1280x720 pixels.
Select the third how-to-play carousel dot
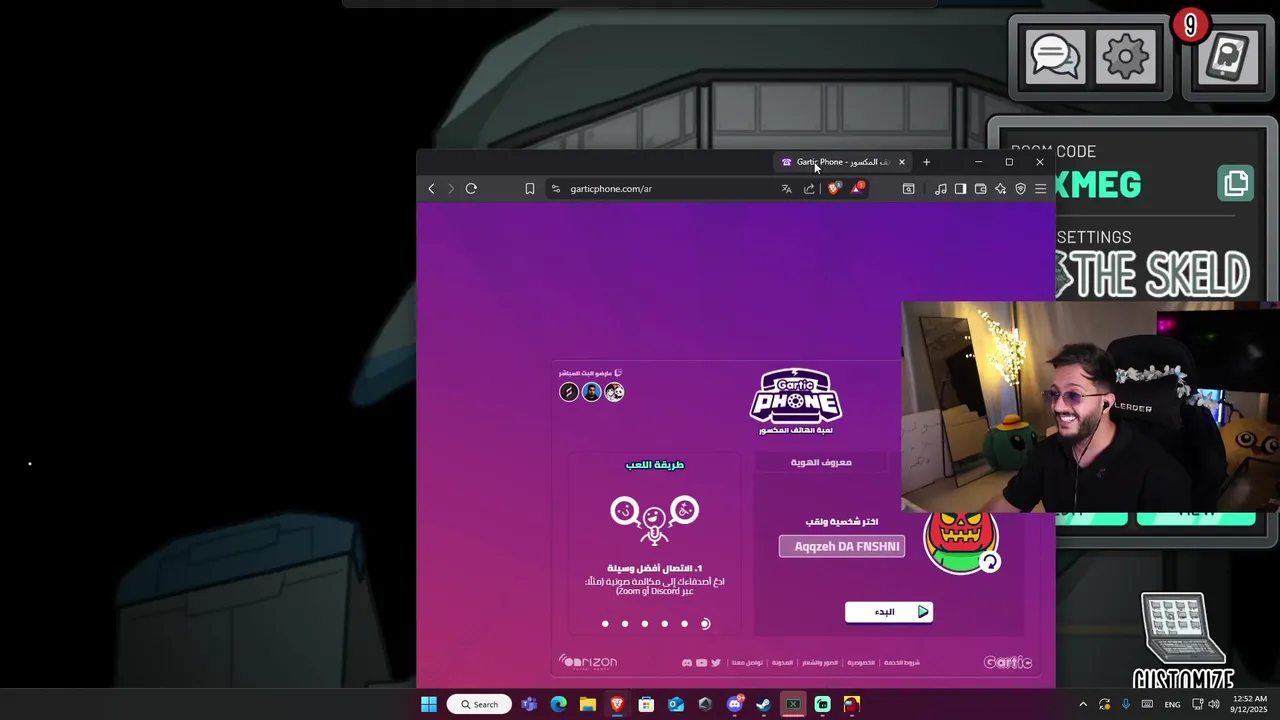[645, 624]
